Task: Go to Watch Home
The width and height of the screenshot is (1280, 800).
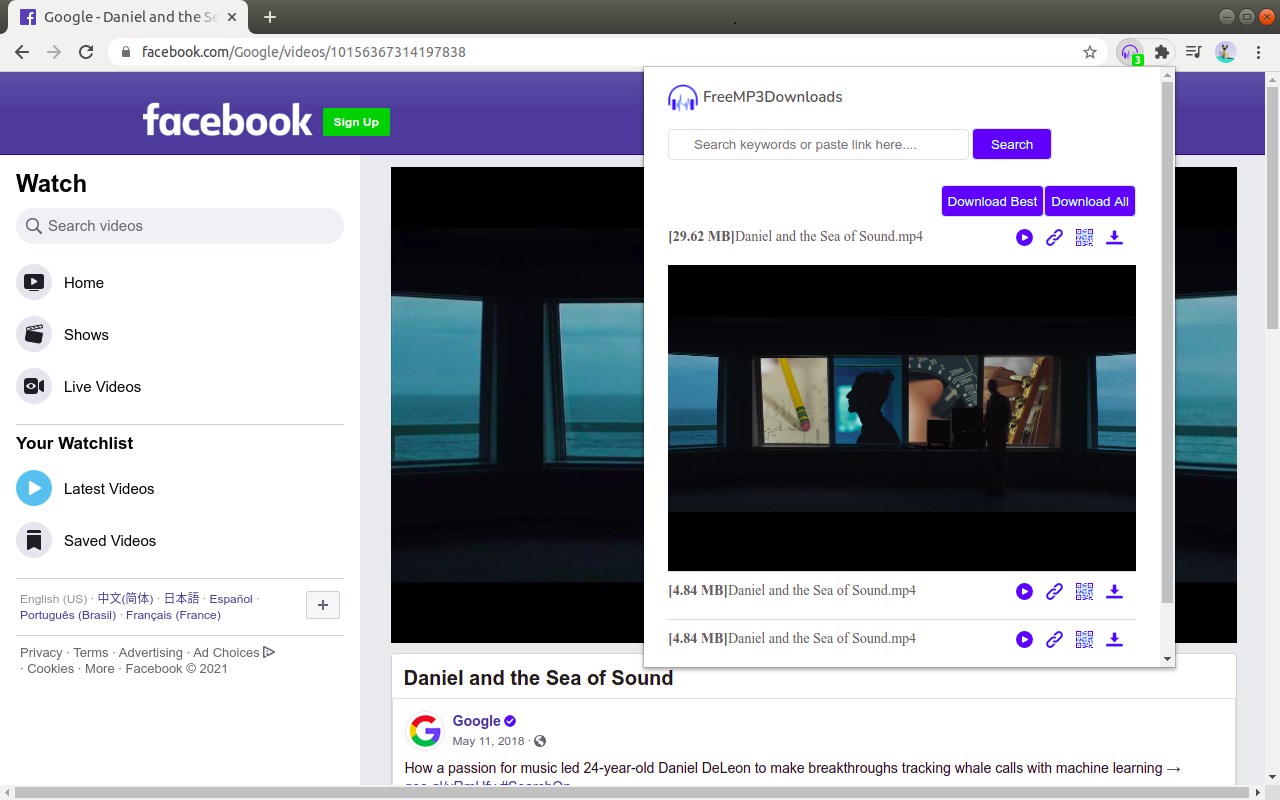Action: (180, 283)
